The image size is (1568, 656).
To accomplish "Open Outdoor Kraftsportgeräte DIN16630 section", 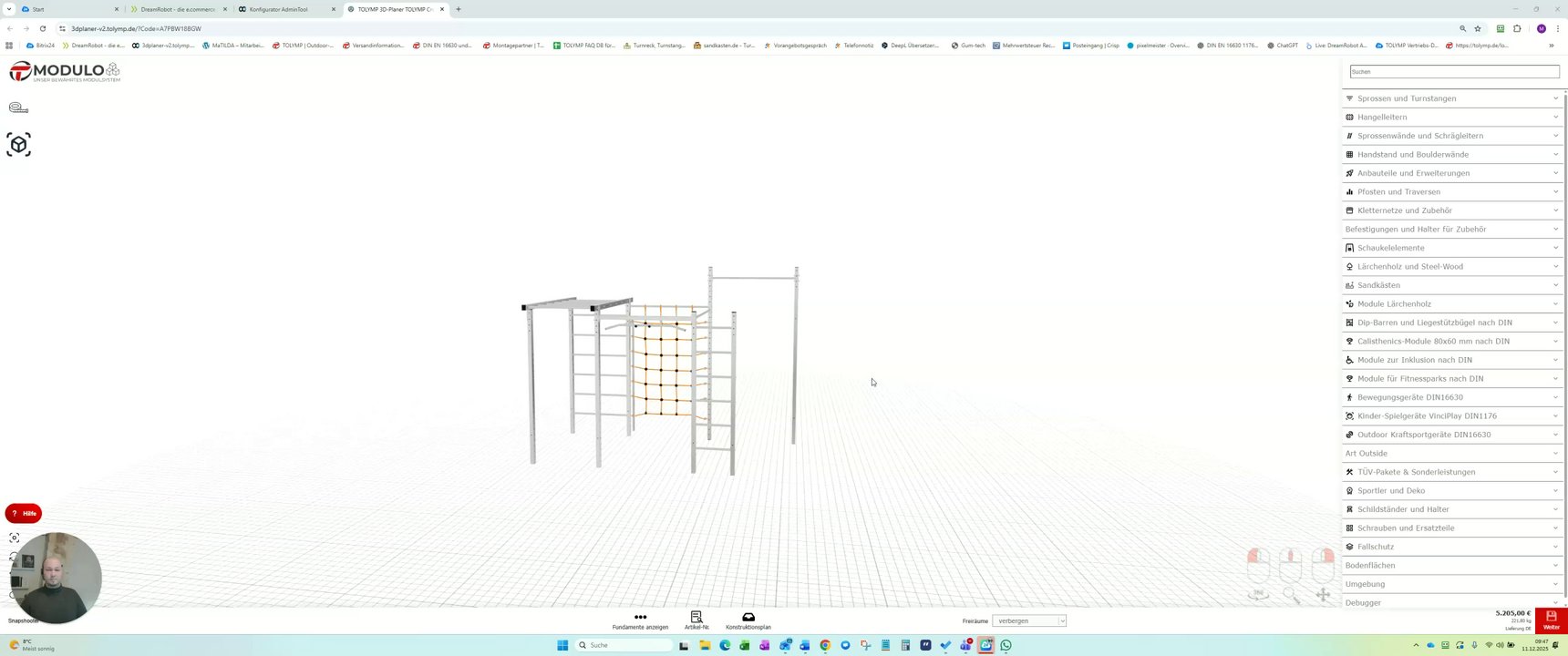I will [1452, 435].
